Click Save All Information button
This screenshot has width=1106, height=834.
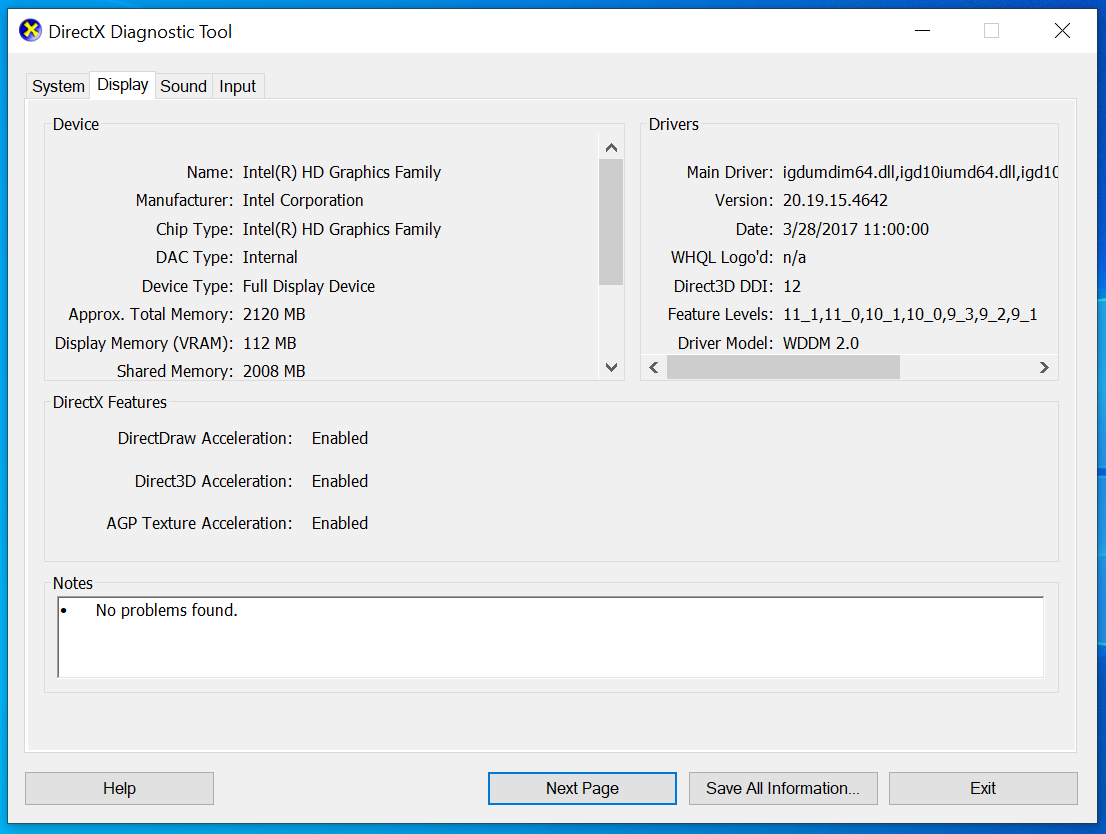pos(783,788)
